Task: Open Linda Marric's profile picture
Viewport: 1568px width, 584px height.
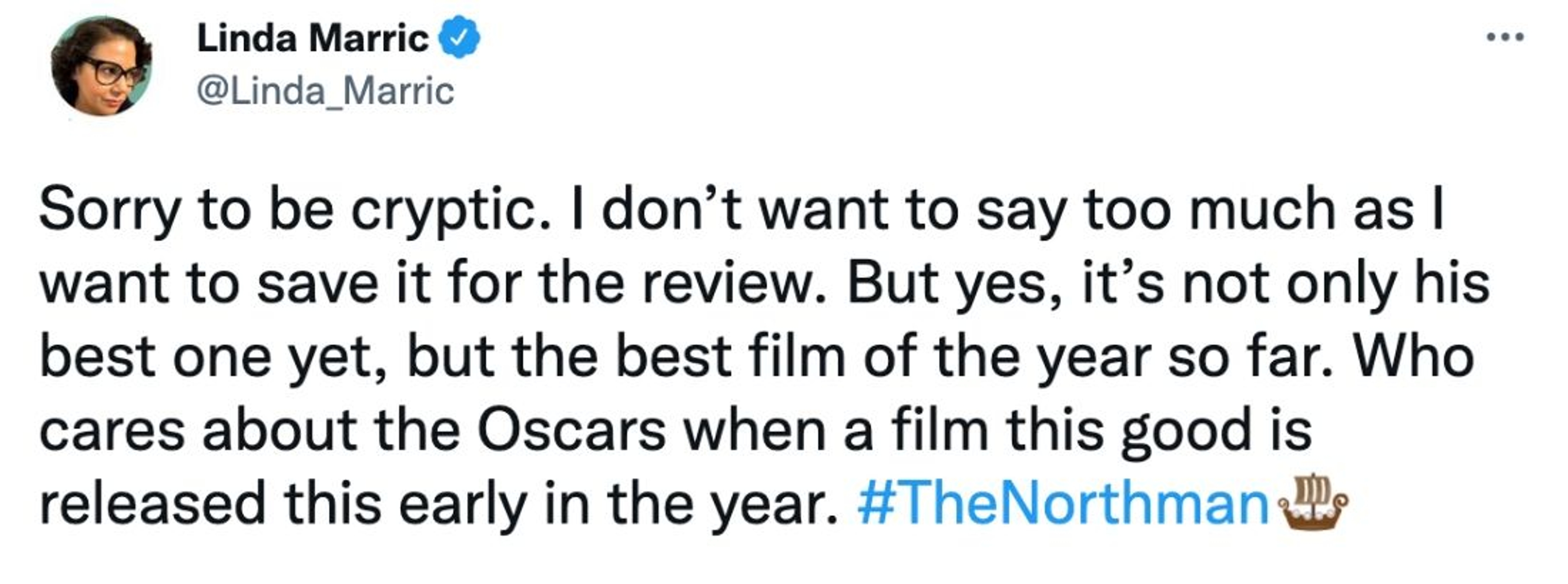Action: click(102, 66)
